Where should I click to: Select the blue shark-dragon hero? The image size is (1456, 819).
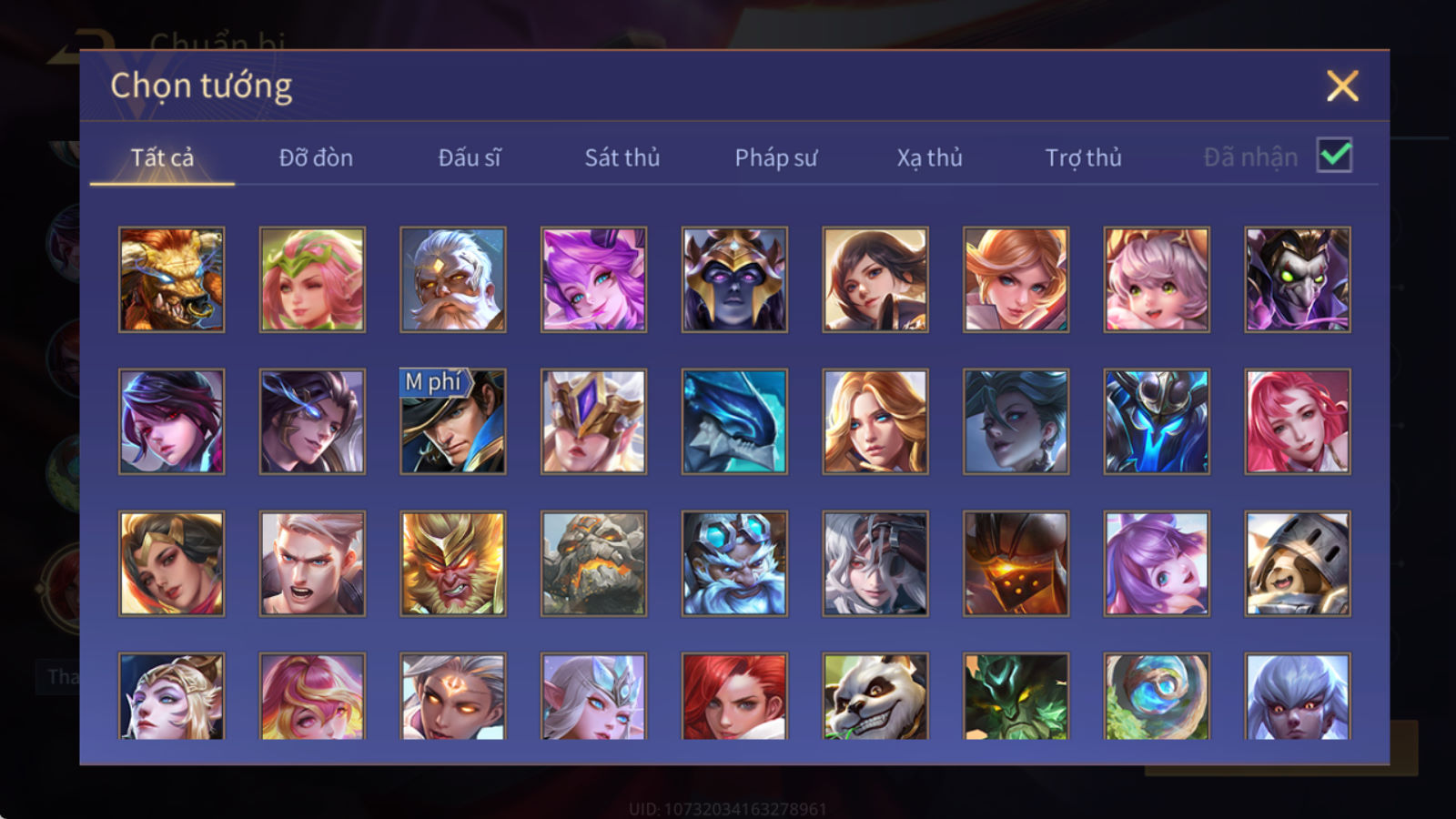coord(734,421)
